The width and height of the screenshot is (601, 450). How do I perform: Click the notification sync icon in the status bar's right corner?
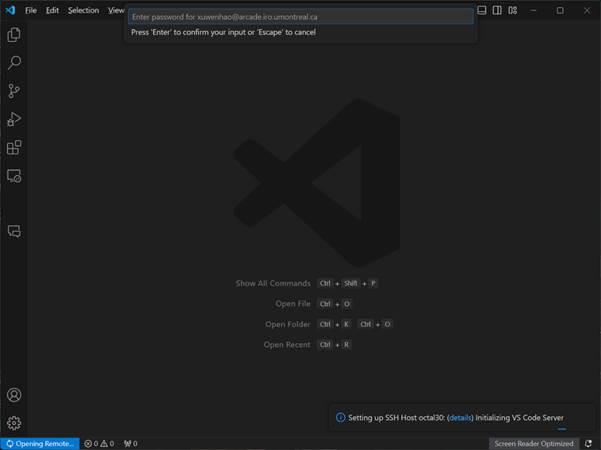[589, 443]
